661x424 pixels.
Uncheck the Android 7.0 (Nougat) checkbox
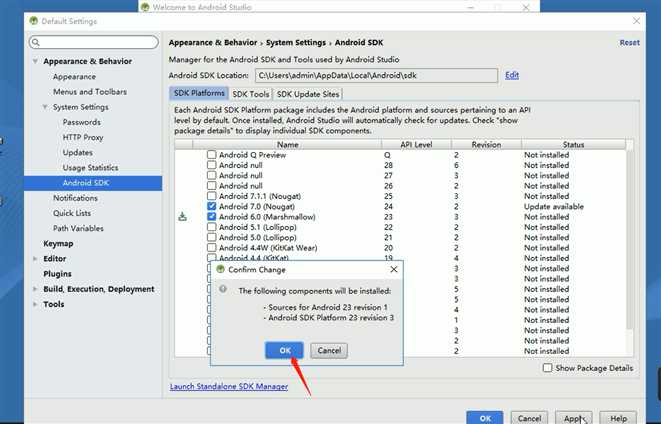click(212, 206)
